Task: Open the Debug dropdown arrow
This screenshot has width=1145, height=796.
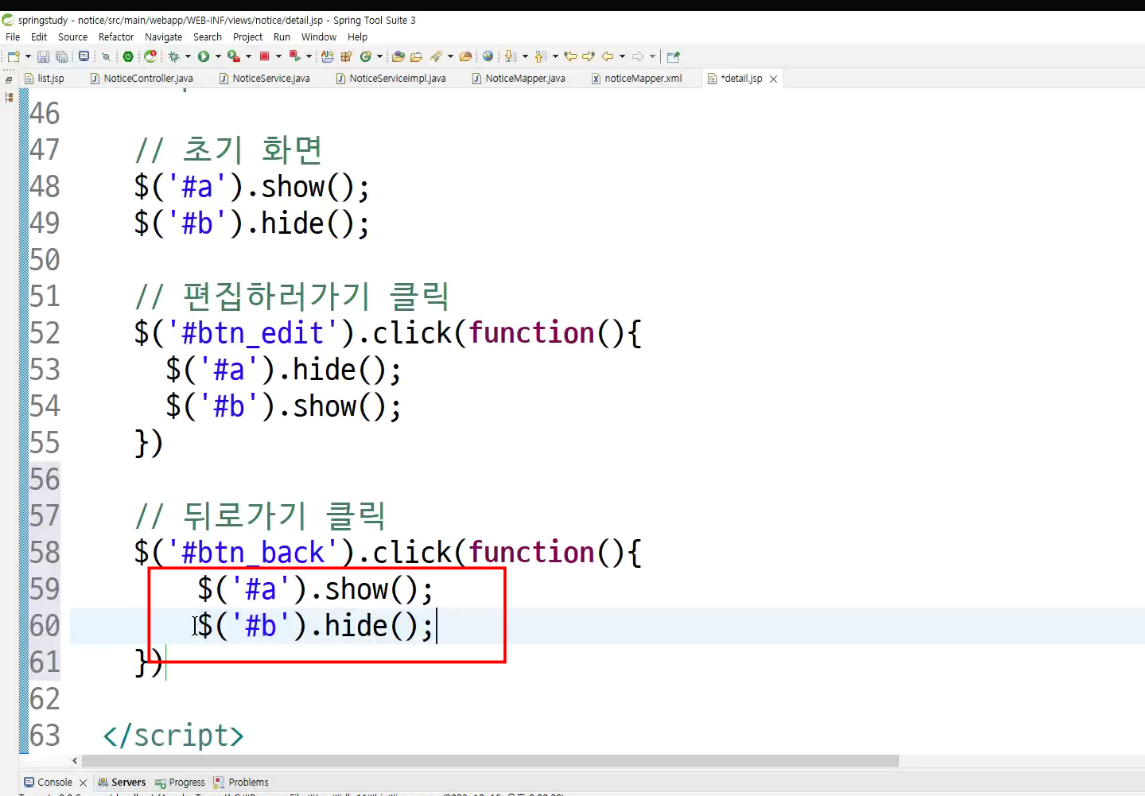Action: pyautogui.click(x=188, y=56)
